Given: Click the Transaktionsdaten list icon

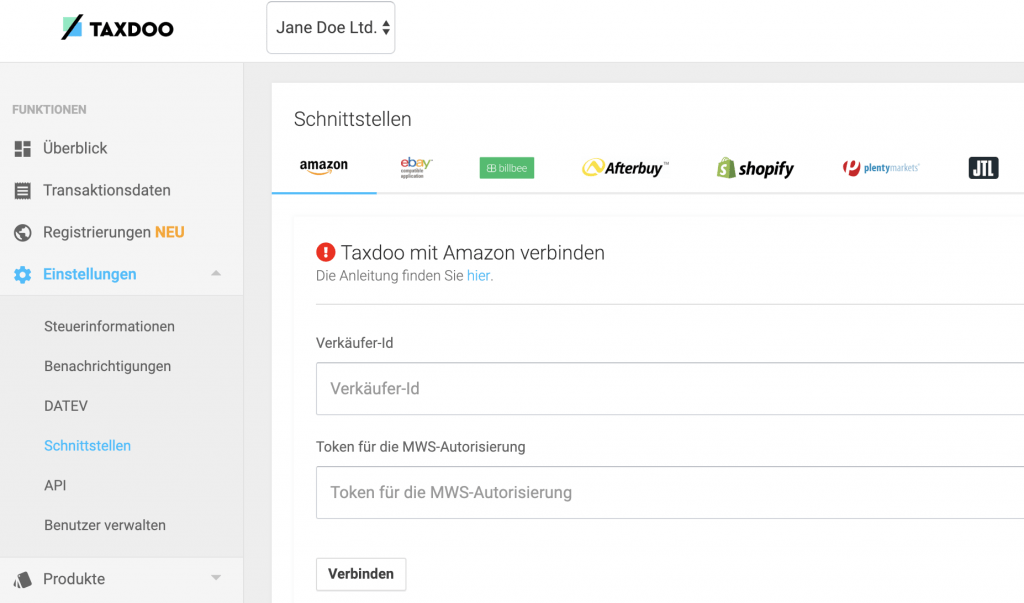Looking at the screenshot, I should click(23, 191).
